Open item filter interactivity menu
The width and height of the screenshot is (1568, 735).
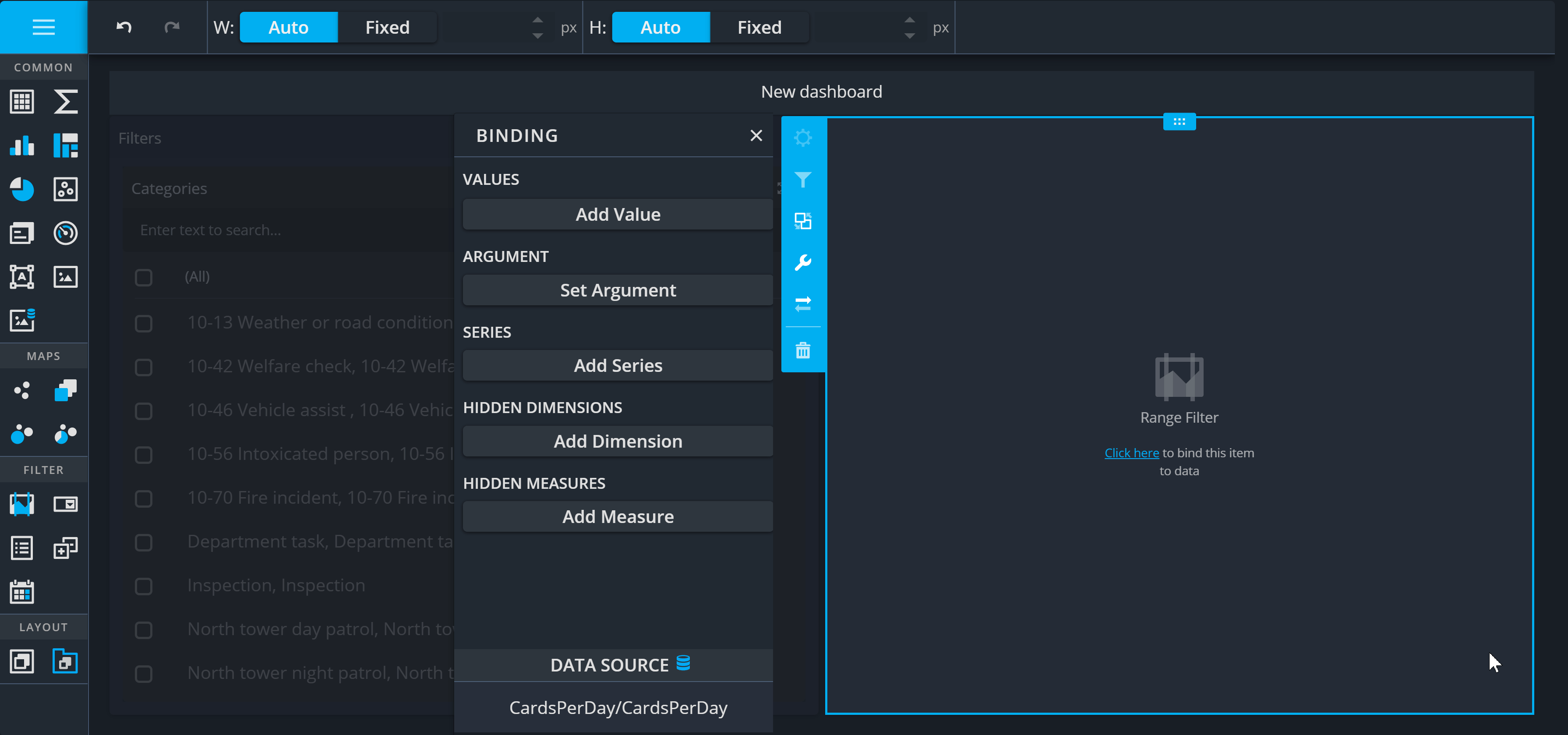point(803,180)
